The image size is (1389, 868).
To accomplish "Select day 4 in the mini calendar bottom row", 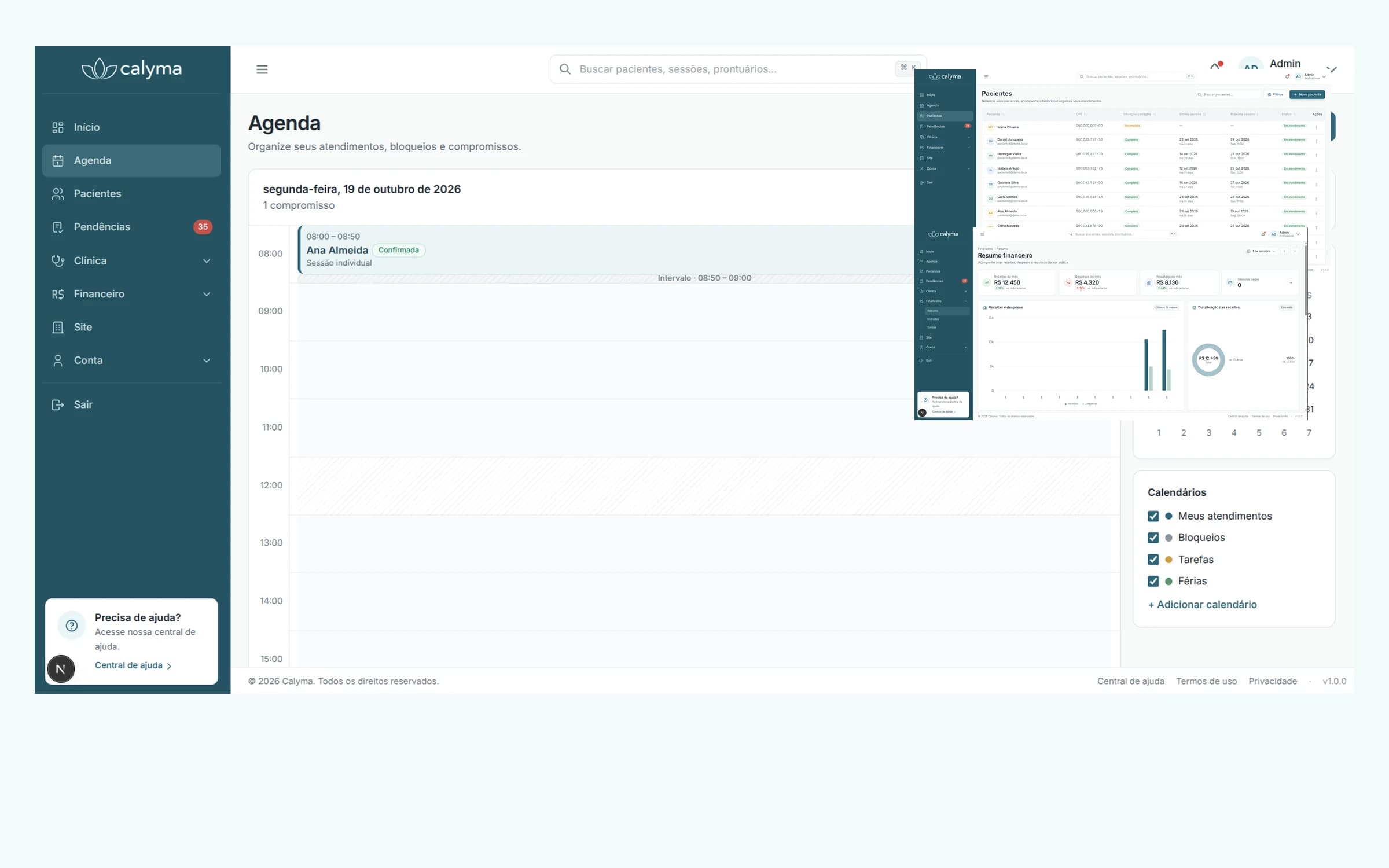I will [x=1234, y=433].
